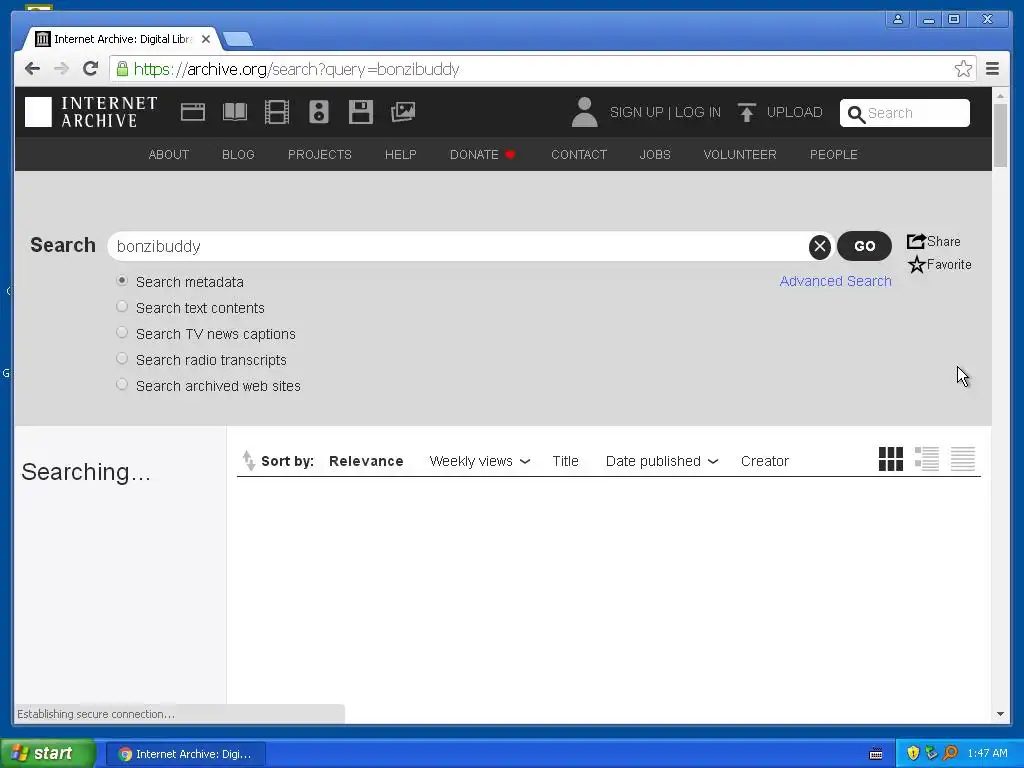Open the JOBS menu item

(655, 155)
